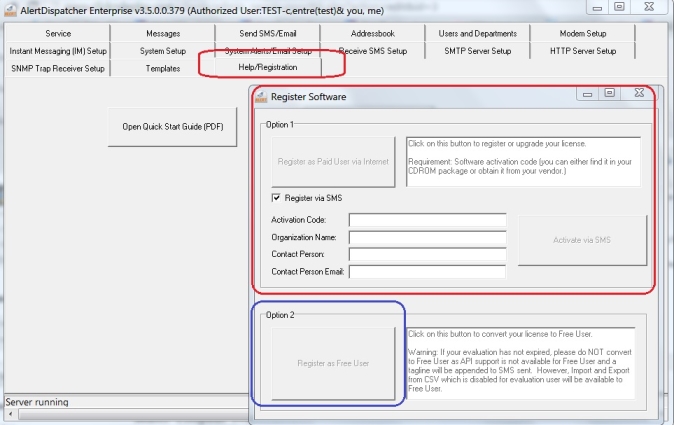Open the Users and Departments tab
674x425 pixels.
point(478,33)
